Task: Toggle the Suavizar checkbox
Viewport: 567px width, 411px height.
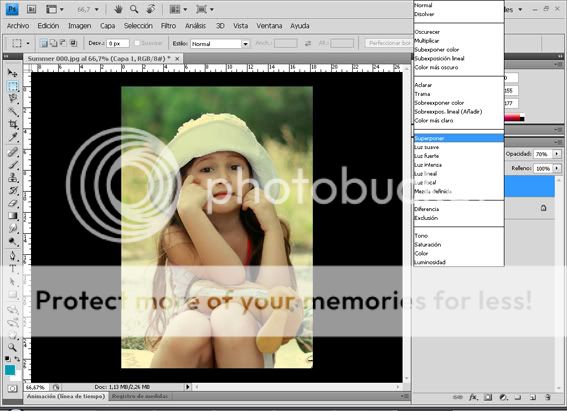Action: coord(137,43)
